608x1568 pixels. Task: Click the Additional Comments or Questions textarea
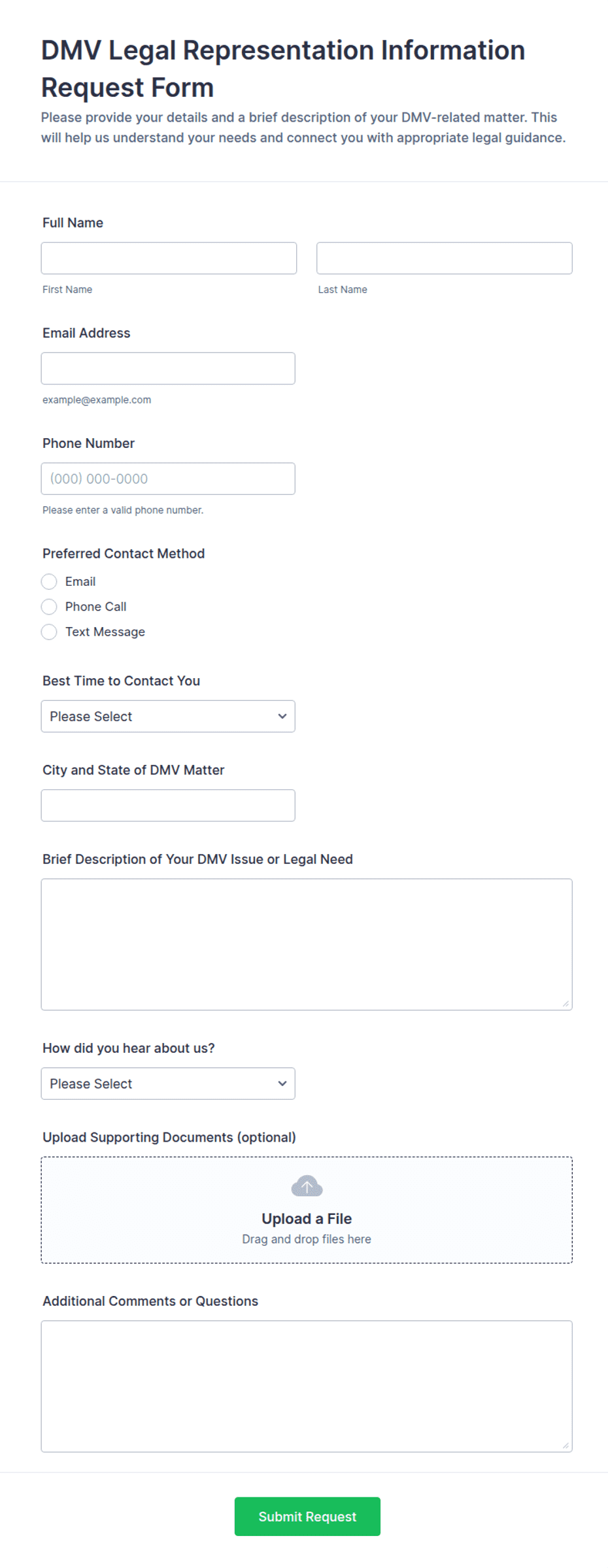307,1386
